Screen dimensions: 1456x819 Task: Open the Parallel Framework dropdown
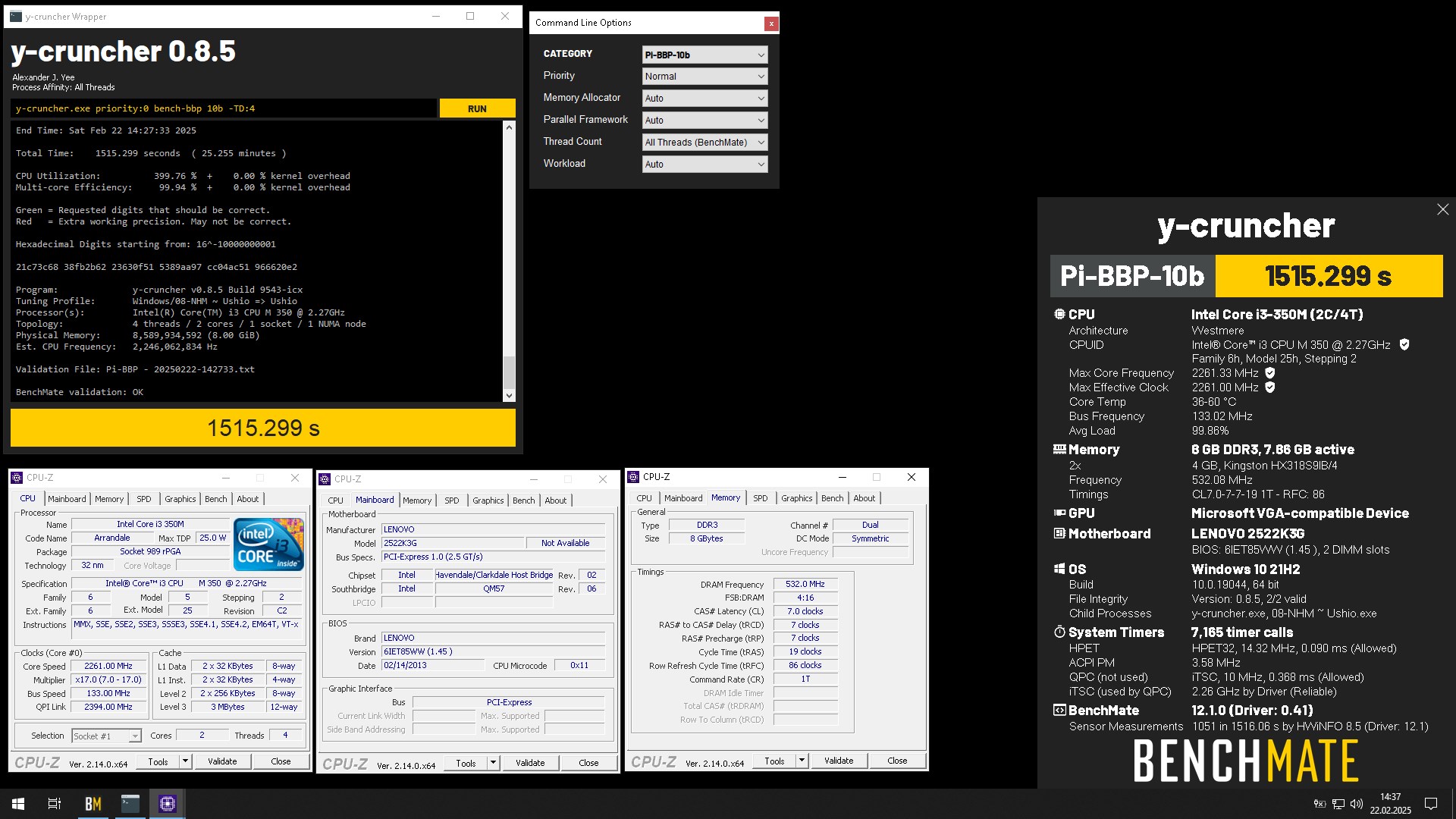click(x=704, y=121)
